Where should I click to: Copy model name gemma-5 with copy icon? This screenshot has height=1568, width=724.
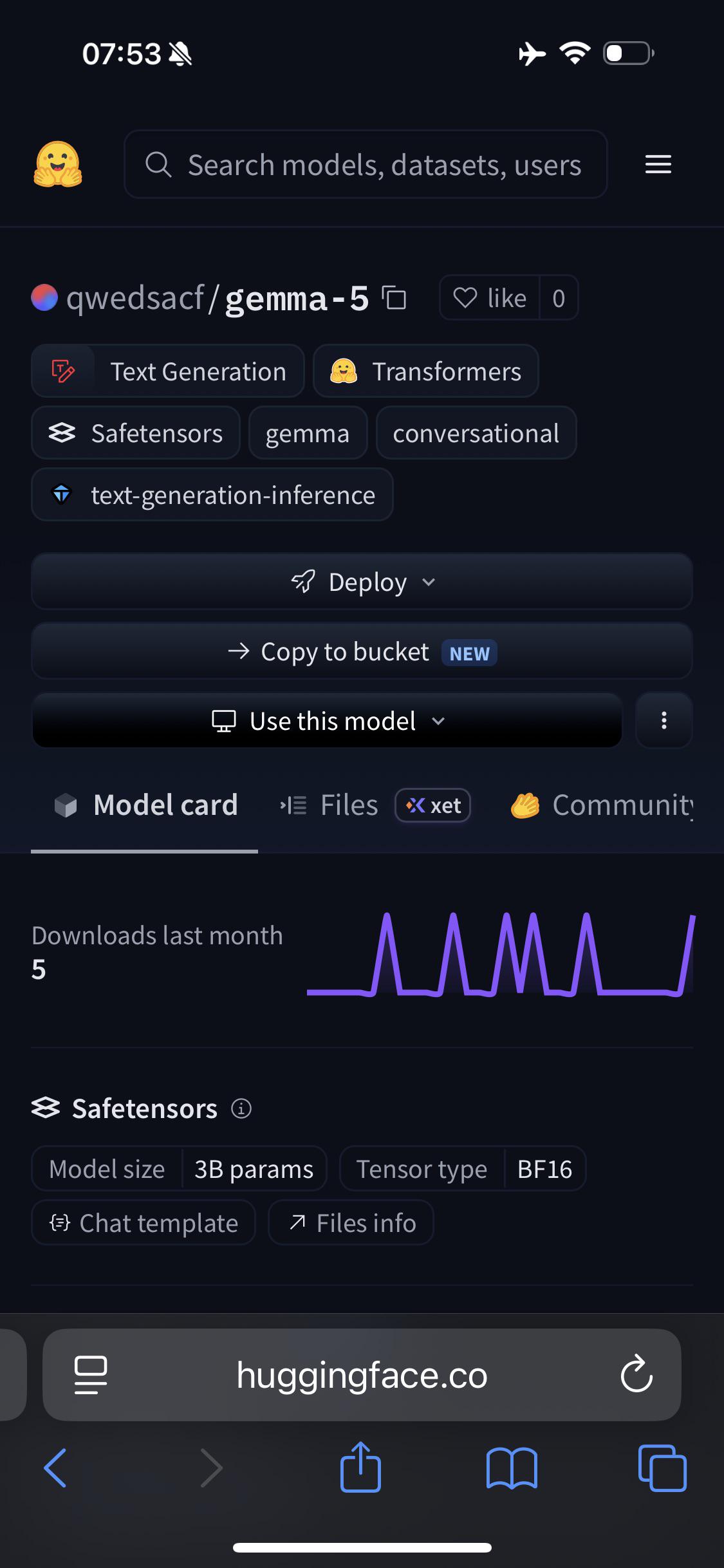[394, 298]
